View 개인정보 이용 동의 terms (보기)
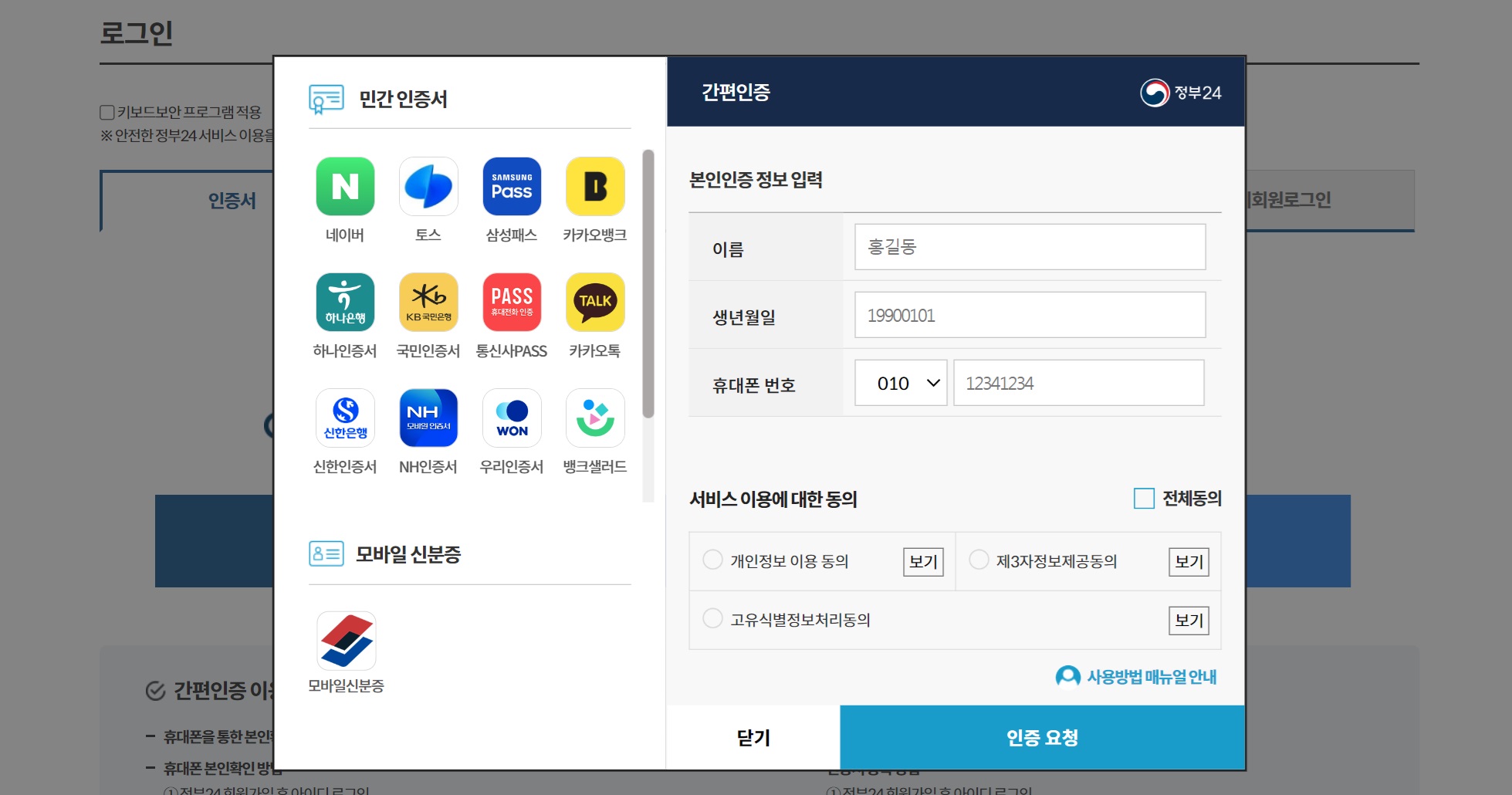Screen dimensions: 1512x795 923,562
